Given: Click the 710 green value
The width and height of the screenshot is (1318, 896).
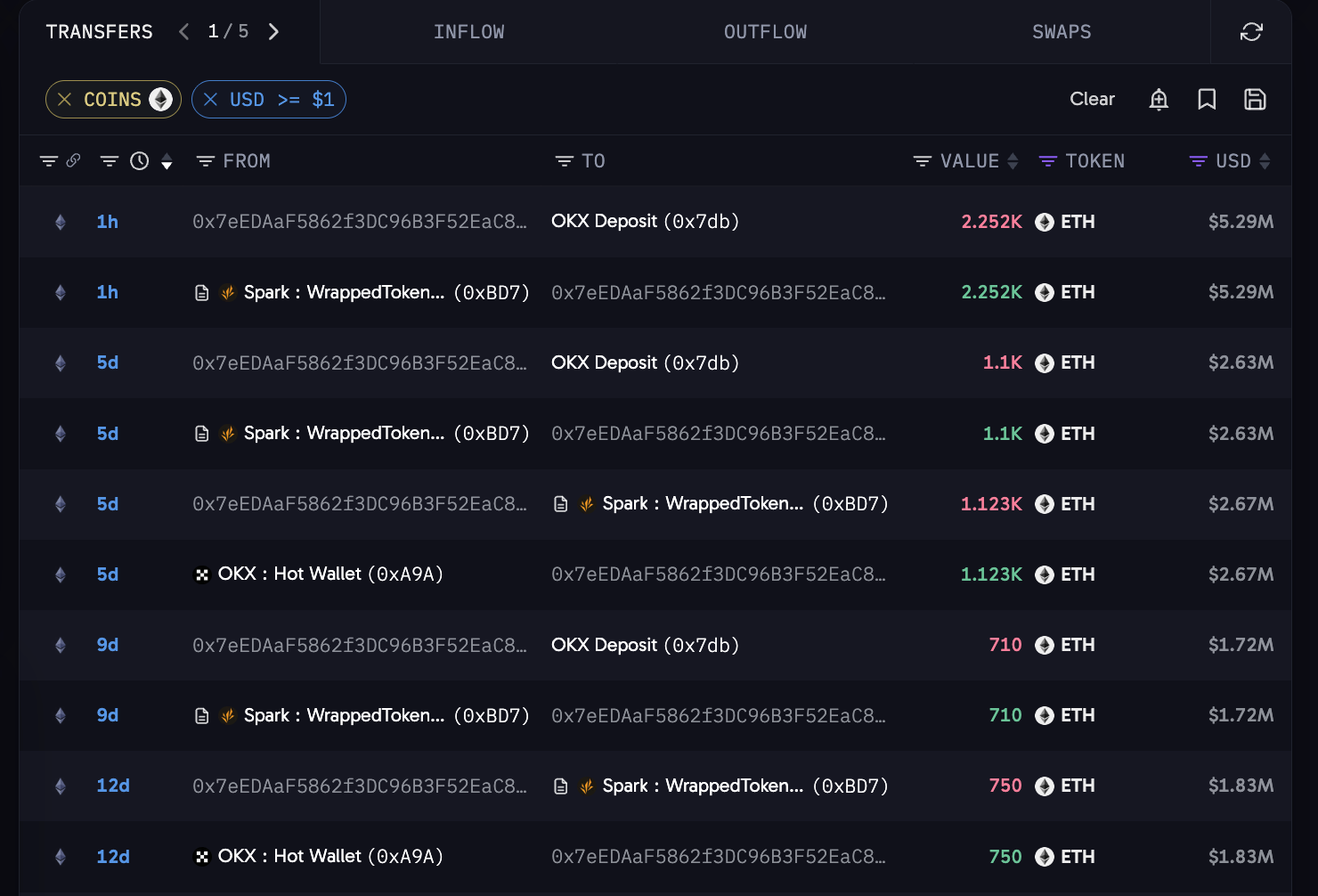Looking at the screenshot, I should (1005, 715).
